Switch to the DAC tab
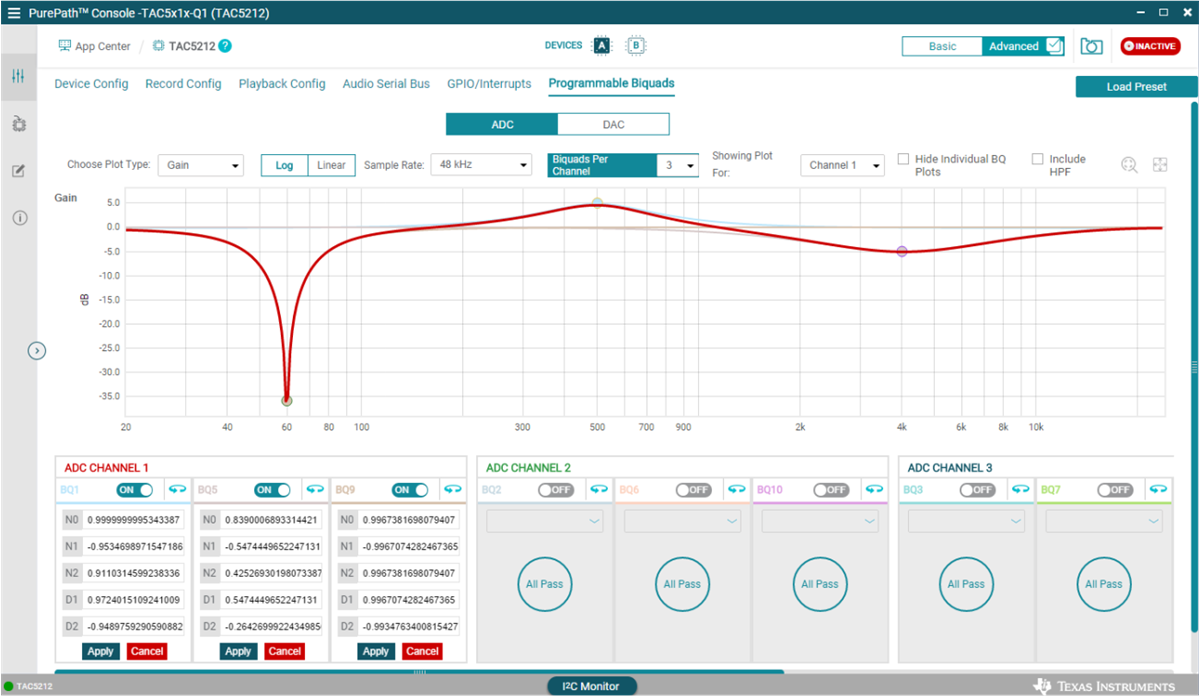The height and width of the screenshot is (696, 1200). 613,124
